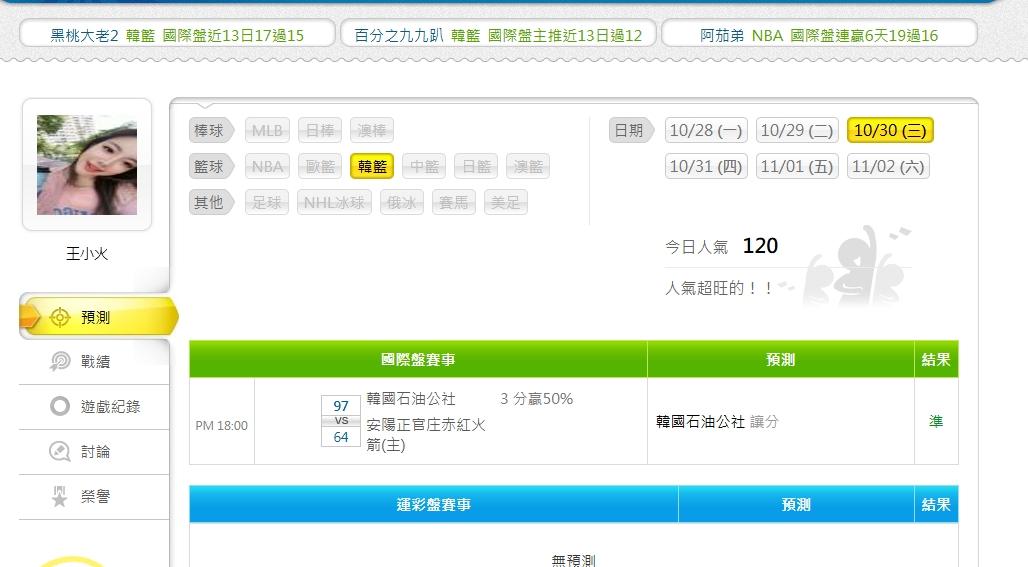
Task: Click the 國際盤賽事 table header
Action: 418,359
